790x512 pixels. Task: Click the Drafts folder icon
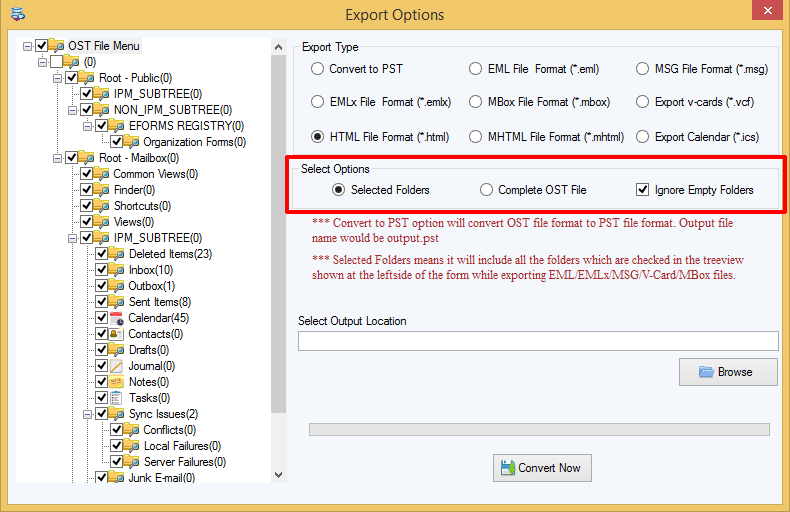click(x=116, y=350)
